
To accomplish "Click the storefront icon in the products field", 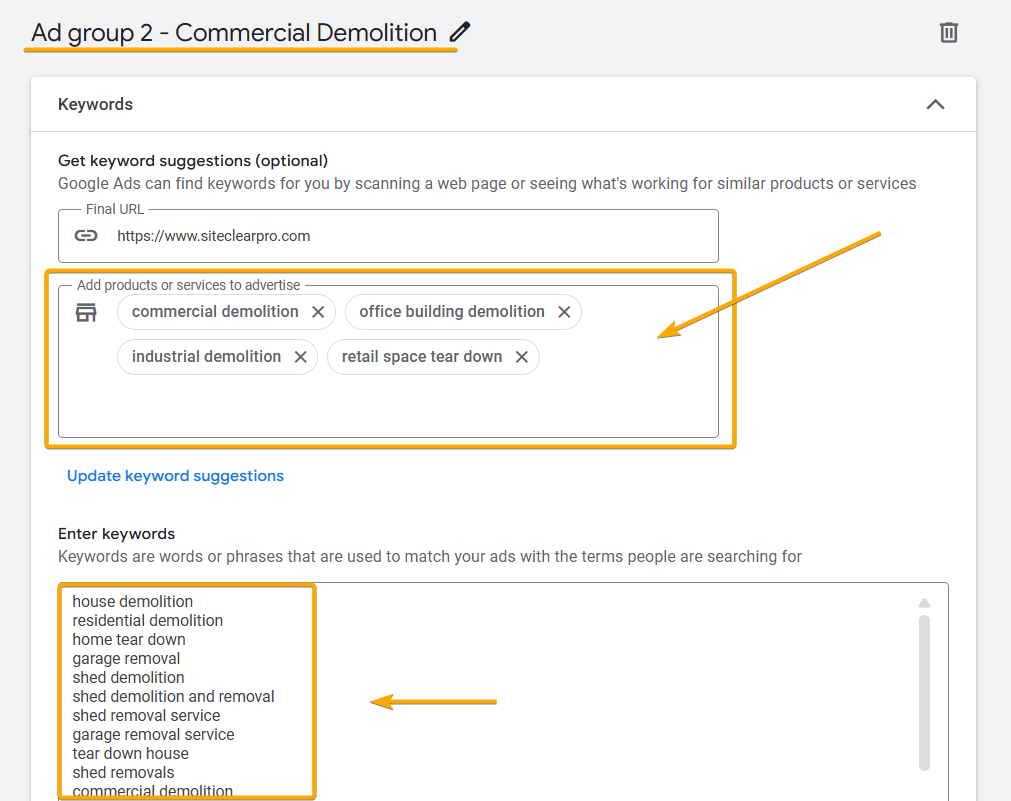I will 86,311.
